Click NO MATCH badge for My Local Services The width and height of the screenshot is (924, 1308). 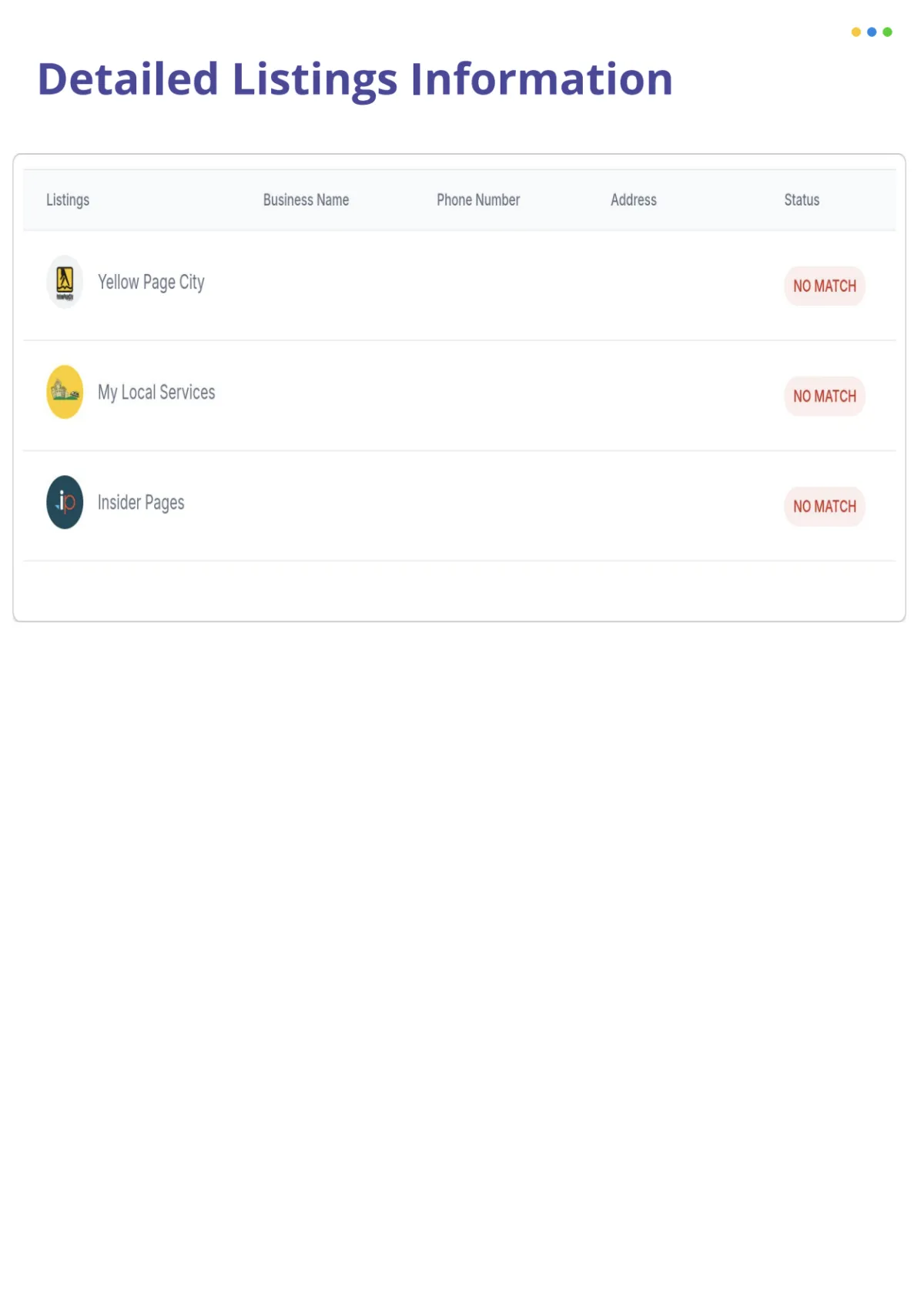tap(825, 396)
